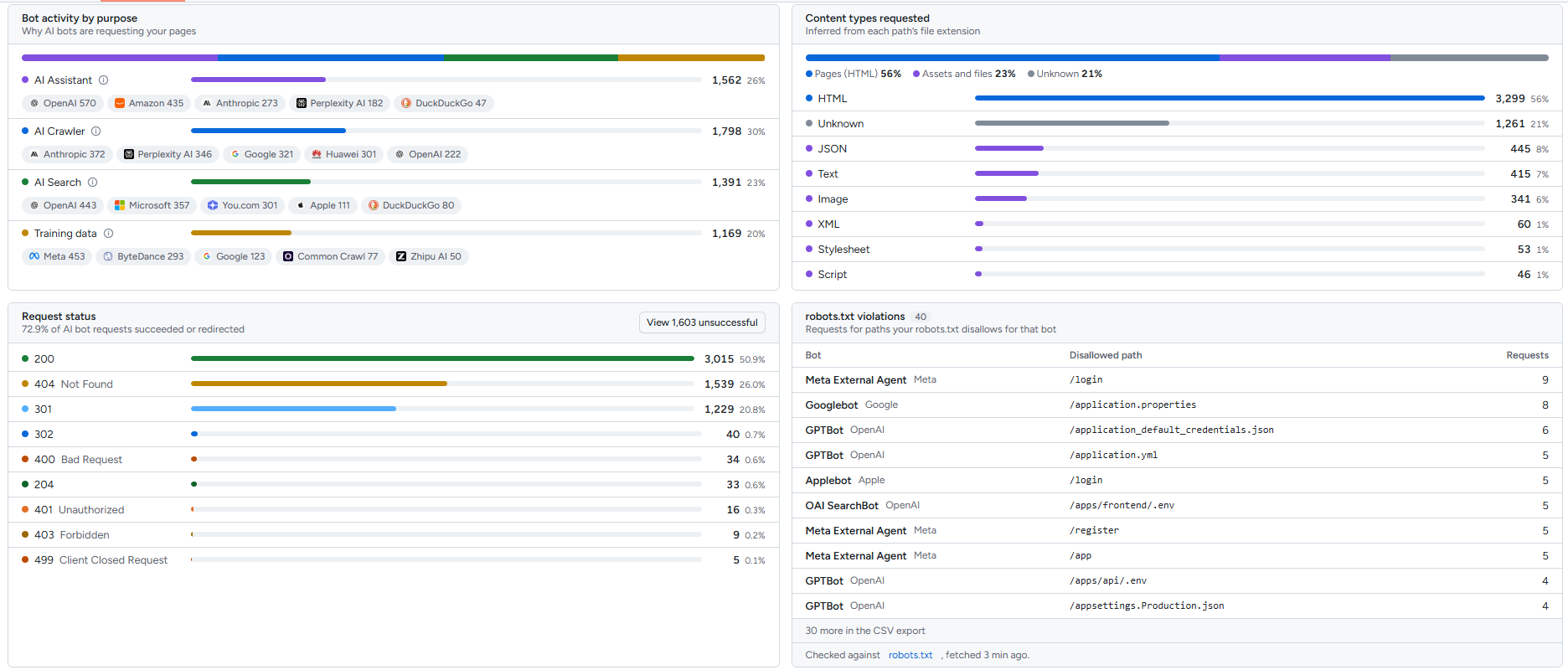
Task: Select the Stylesheet content type row label
Action: point(844,250)
